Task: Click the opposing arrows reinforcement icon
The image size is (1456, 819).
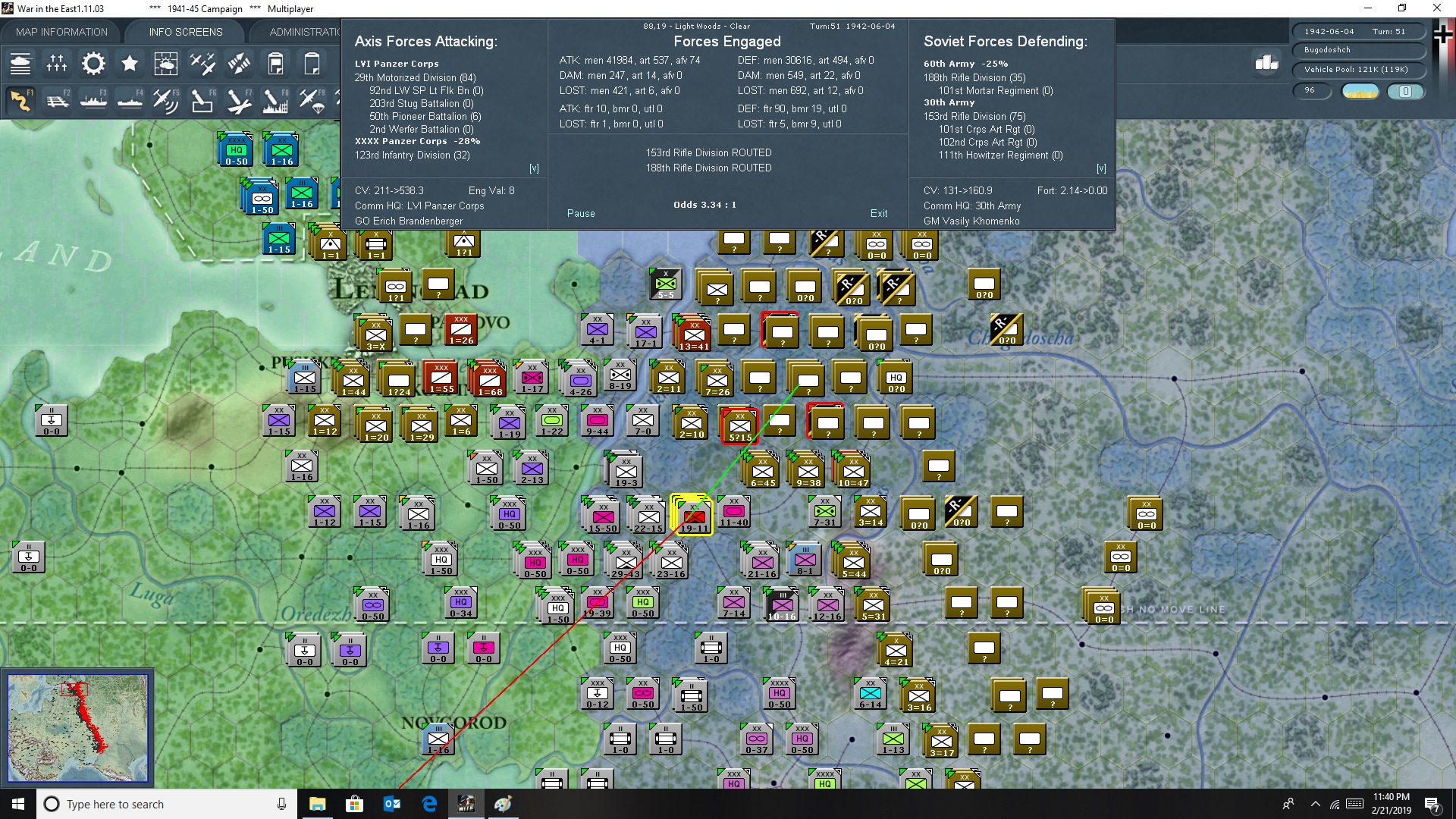Action: pyautogui.click(x=239, y=64)
